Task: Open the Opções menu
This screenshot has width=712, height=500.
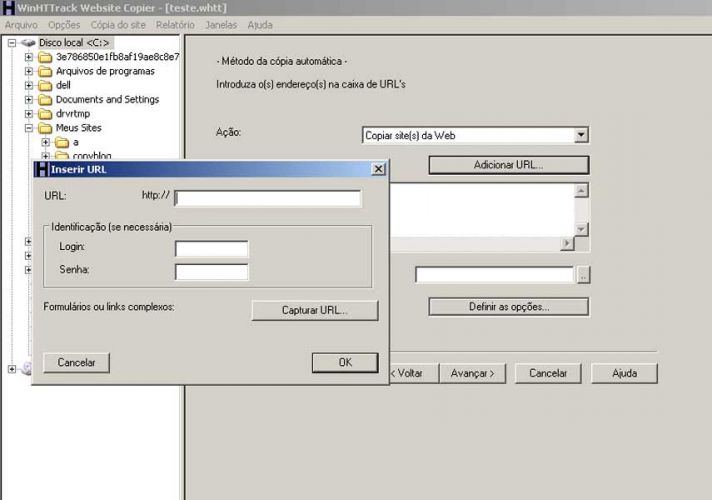Action: (x=64, y=25)
